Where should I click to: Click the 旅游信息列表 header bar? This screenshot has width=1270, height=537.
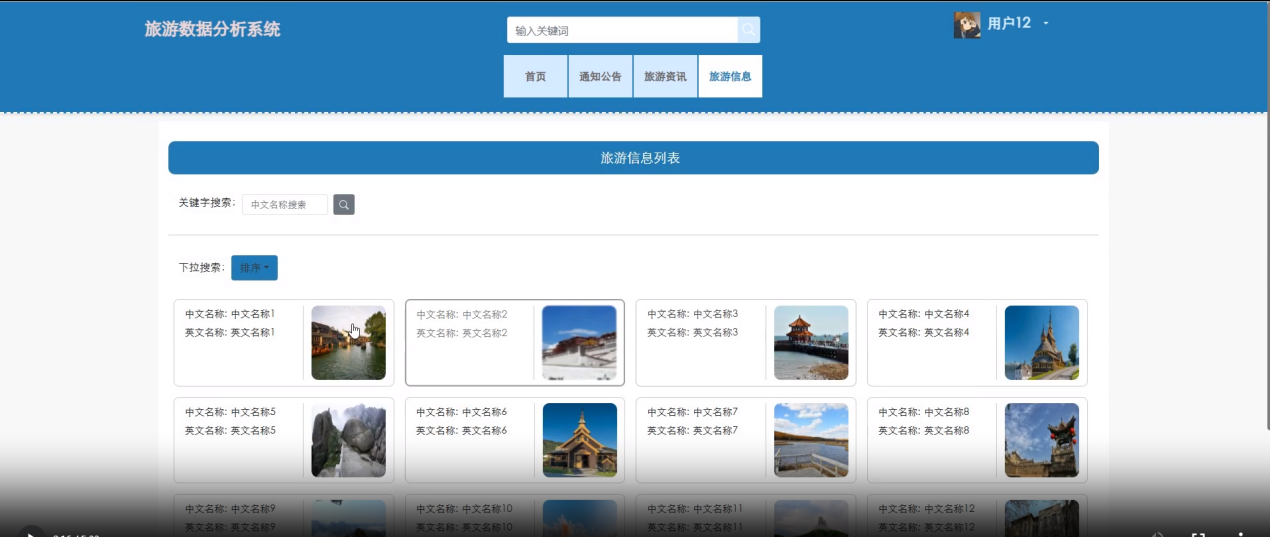633,158
